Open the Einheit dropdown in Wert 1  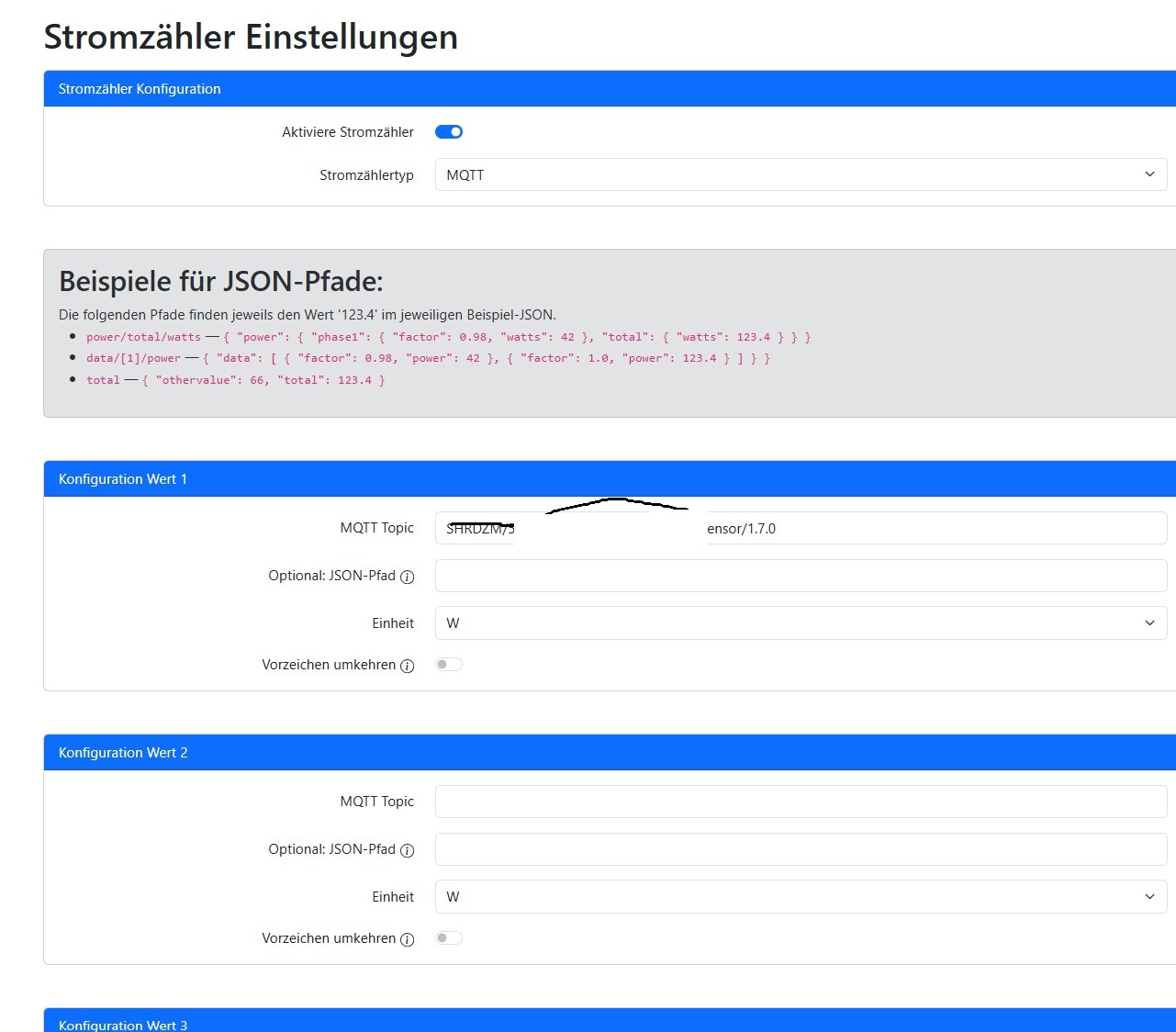tap(801, 623)
